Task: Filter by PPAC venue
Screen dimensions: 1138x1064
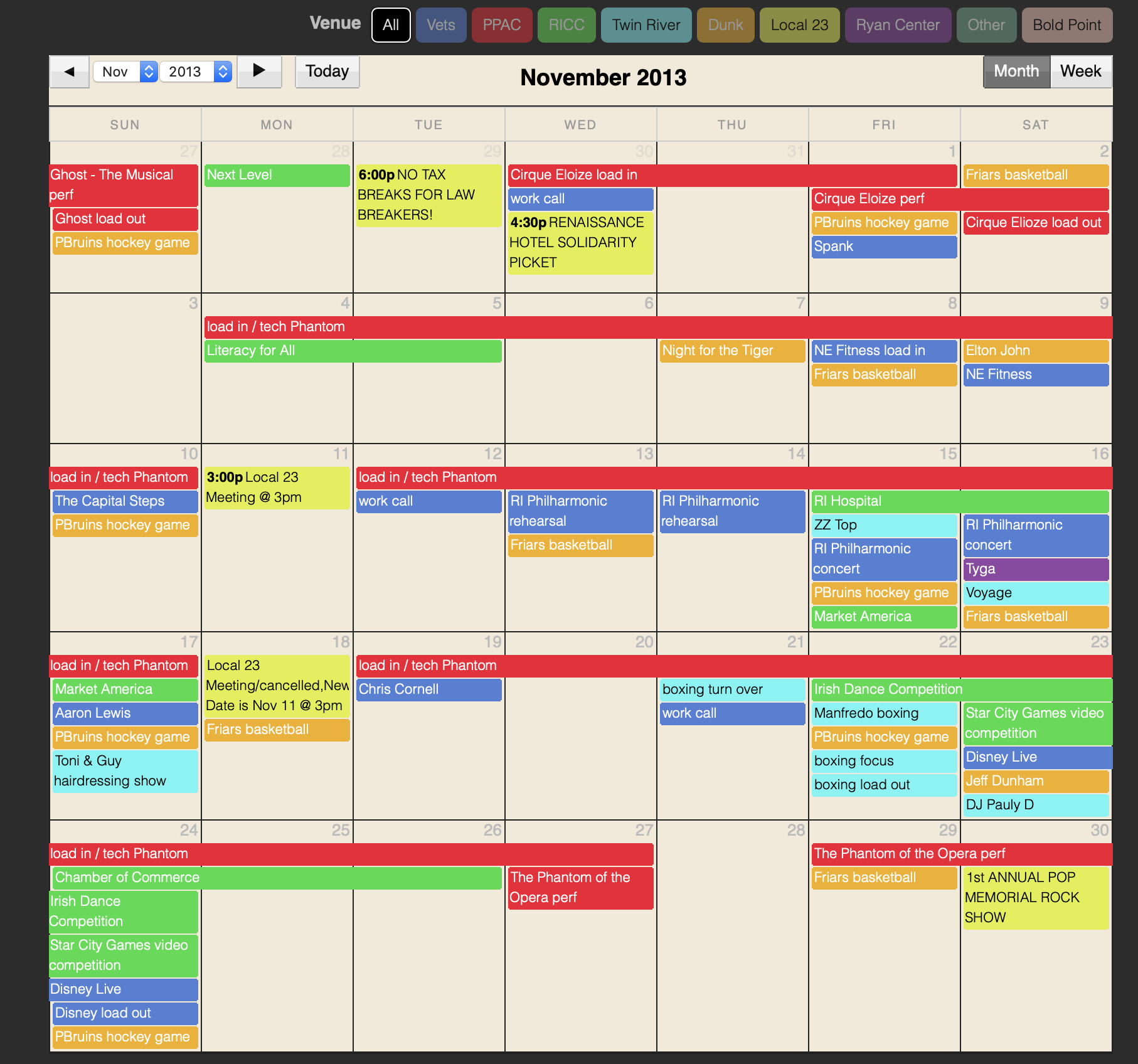Action: [x=501, y=25]
